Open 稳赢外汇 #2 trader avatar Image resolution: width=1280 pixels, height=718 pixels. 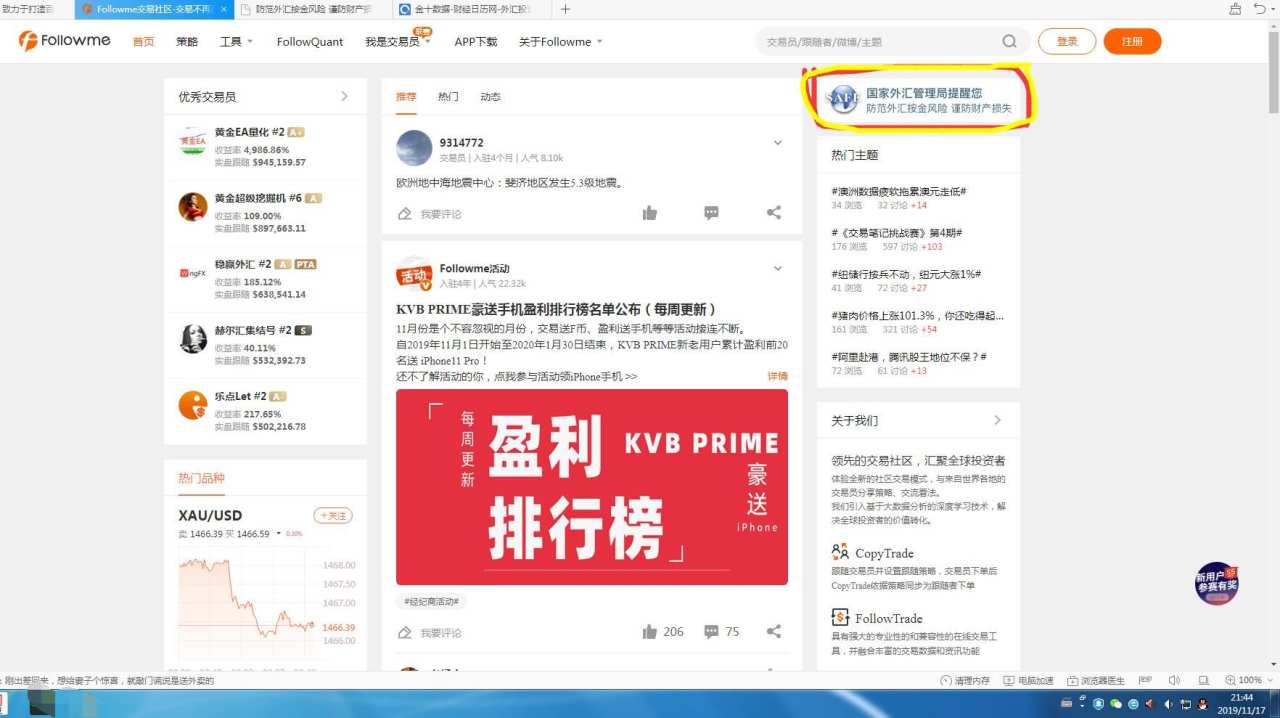[x=193, y=273]
